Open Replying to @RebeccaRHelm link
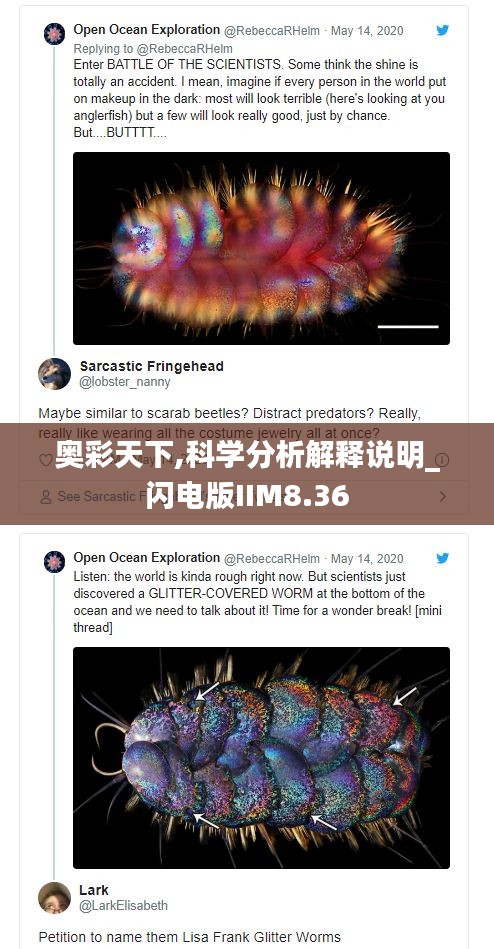The height and width of the screenshot is (949, 494). tap(153, 48)
